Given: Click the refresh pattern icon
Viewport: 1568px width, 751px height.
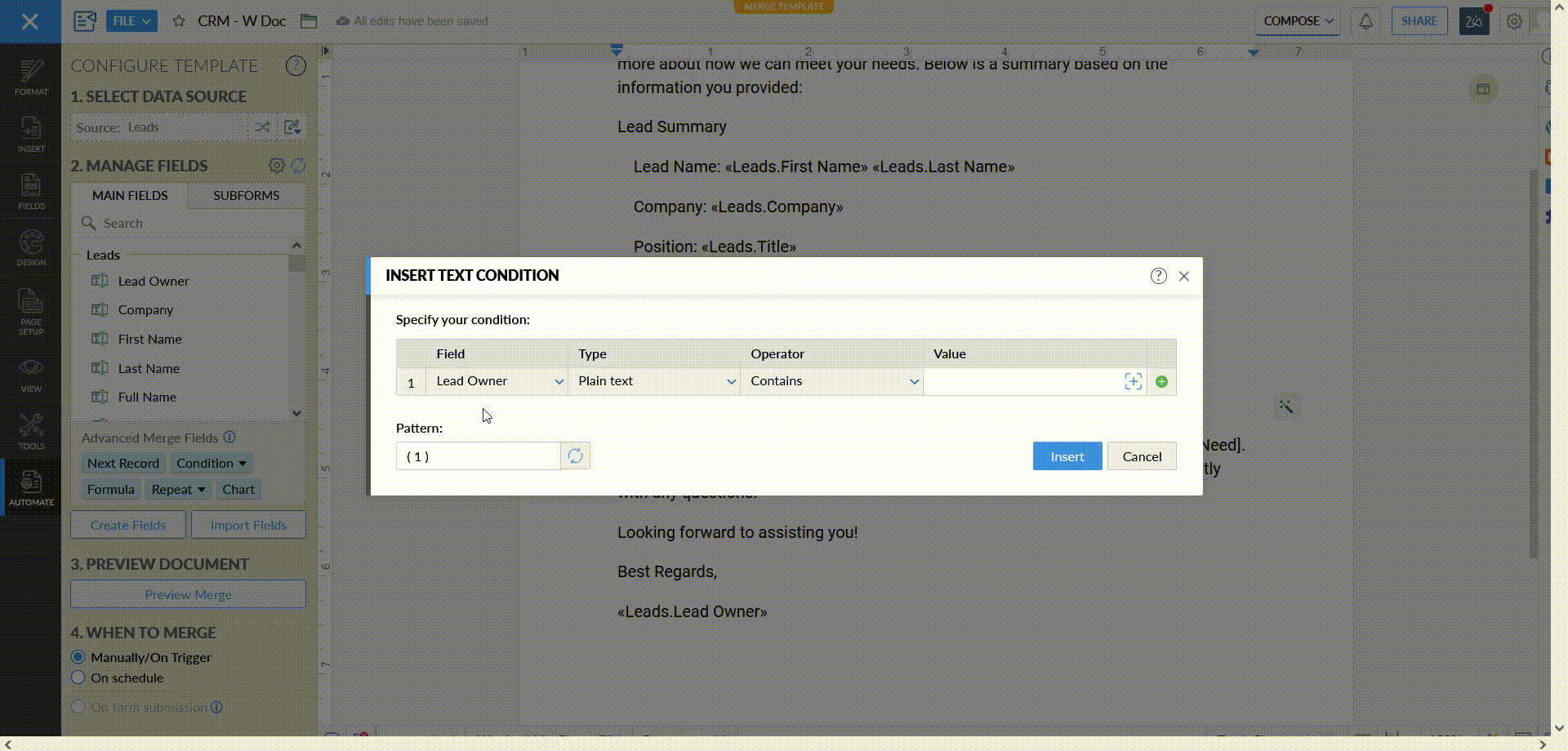Looking at the screenshot, I should [576, 456].
